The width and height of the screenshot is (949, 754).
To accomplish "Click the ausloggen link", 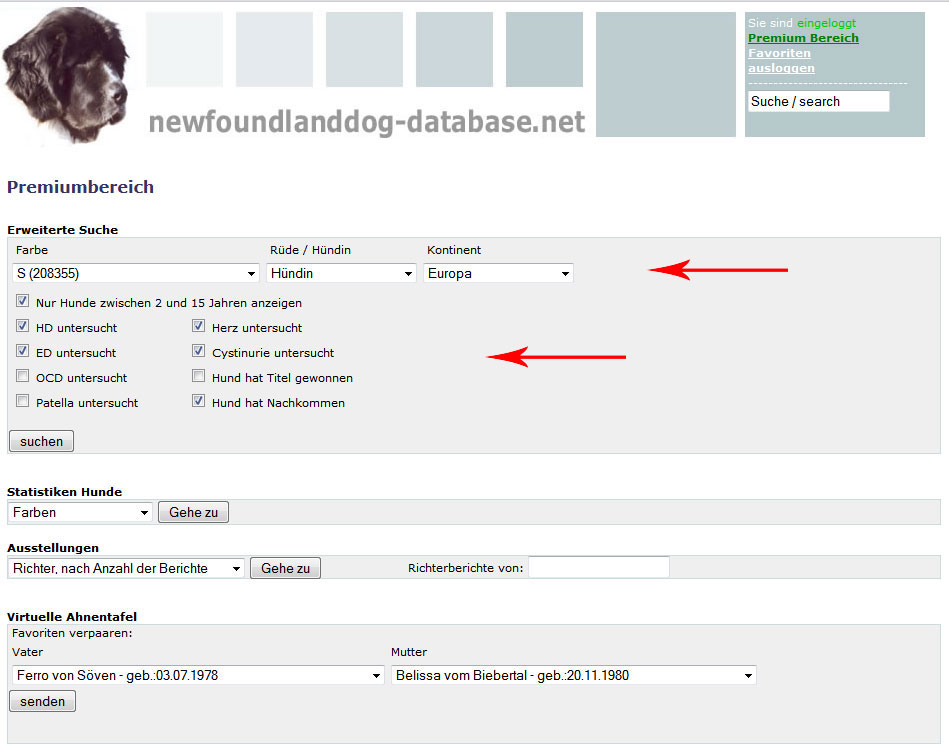I will 781,68.
